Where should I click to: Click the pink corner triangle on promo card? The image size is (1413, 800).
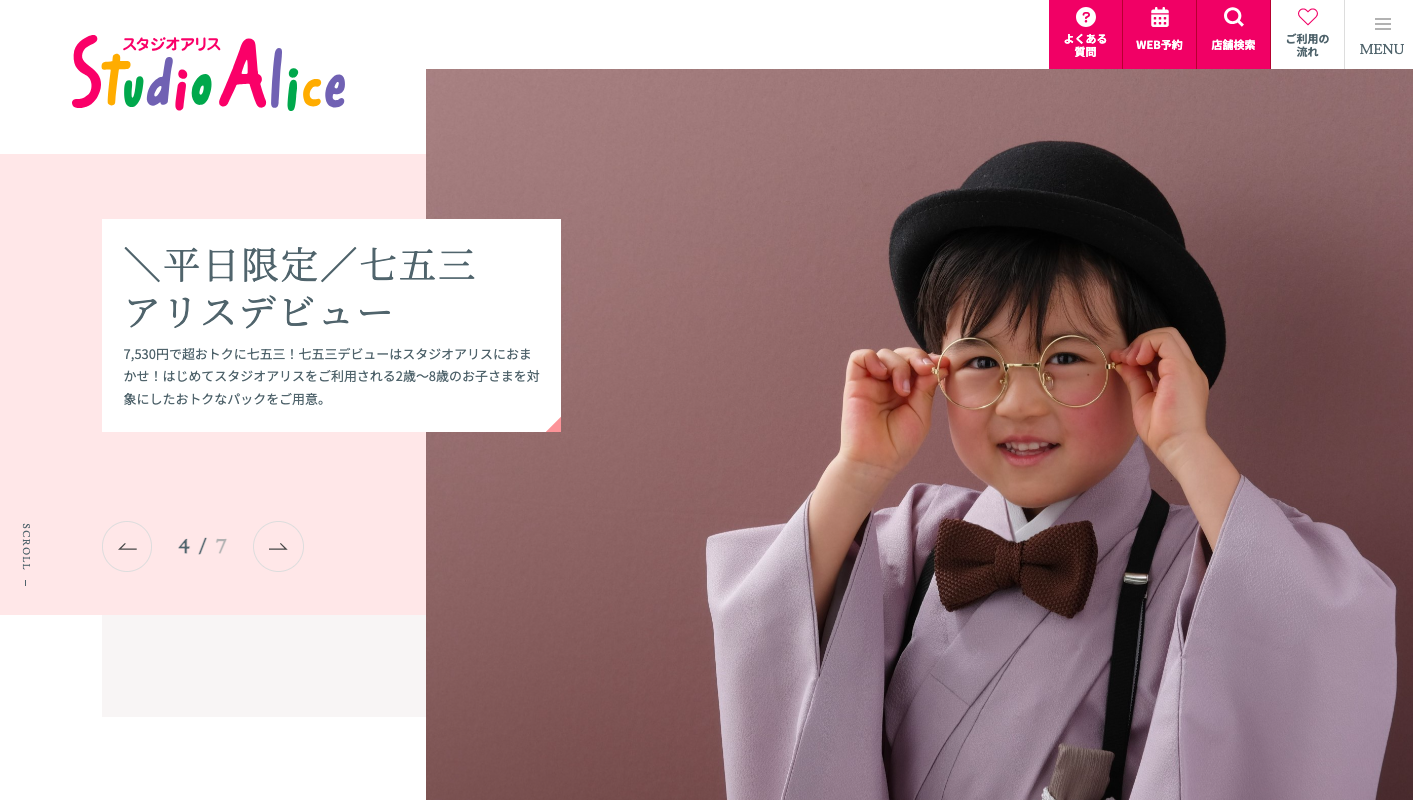point(555,426)
